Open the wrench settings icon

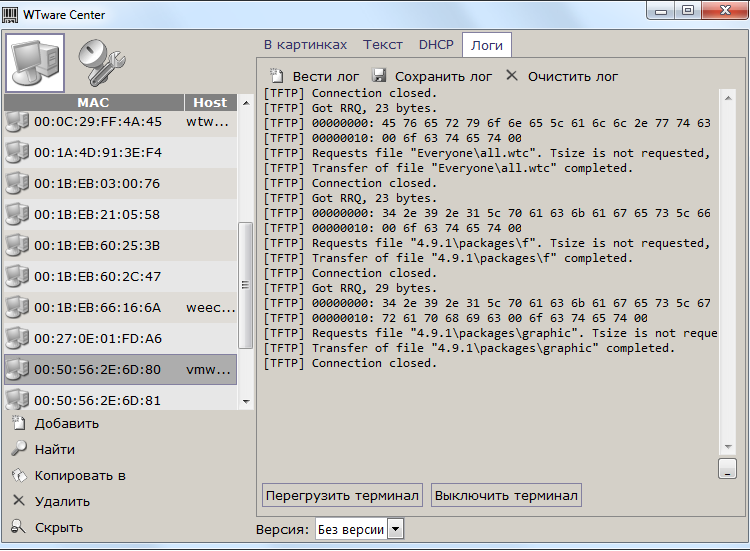(100, 62)
